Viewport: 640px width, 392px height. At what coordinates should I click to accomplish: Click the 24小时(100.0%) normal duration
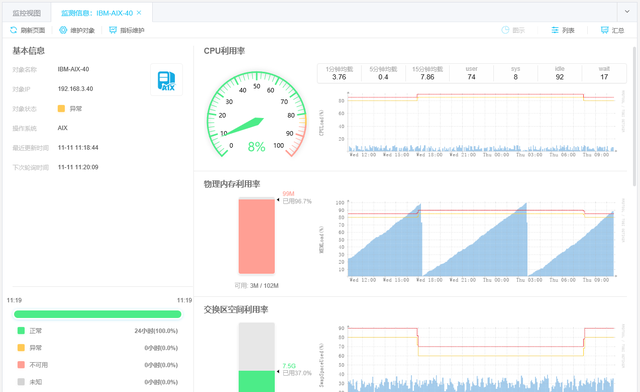pyautogui.click(x=156, y=331)
